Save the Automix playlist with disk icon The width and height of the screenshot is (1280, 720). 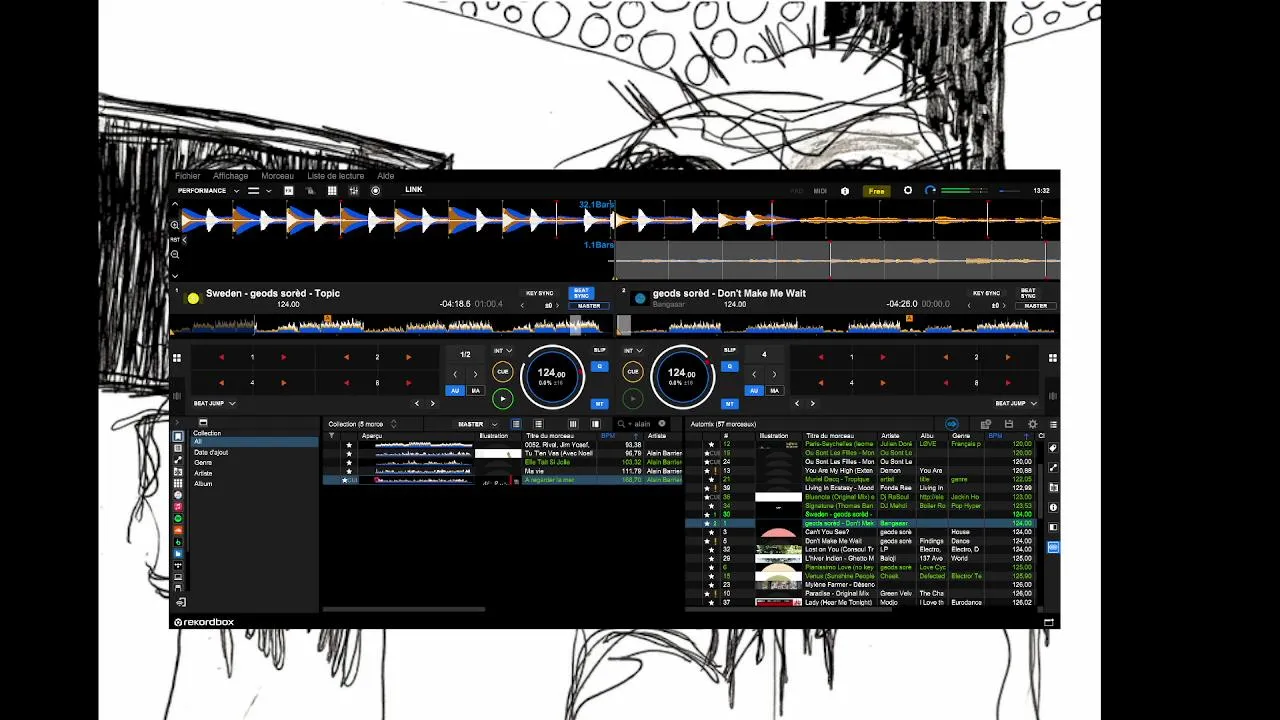click(1009, 424)
